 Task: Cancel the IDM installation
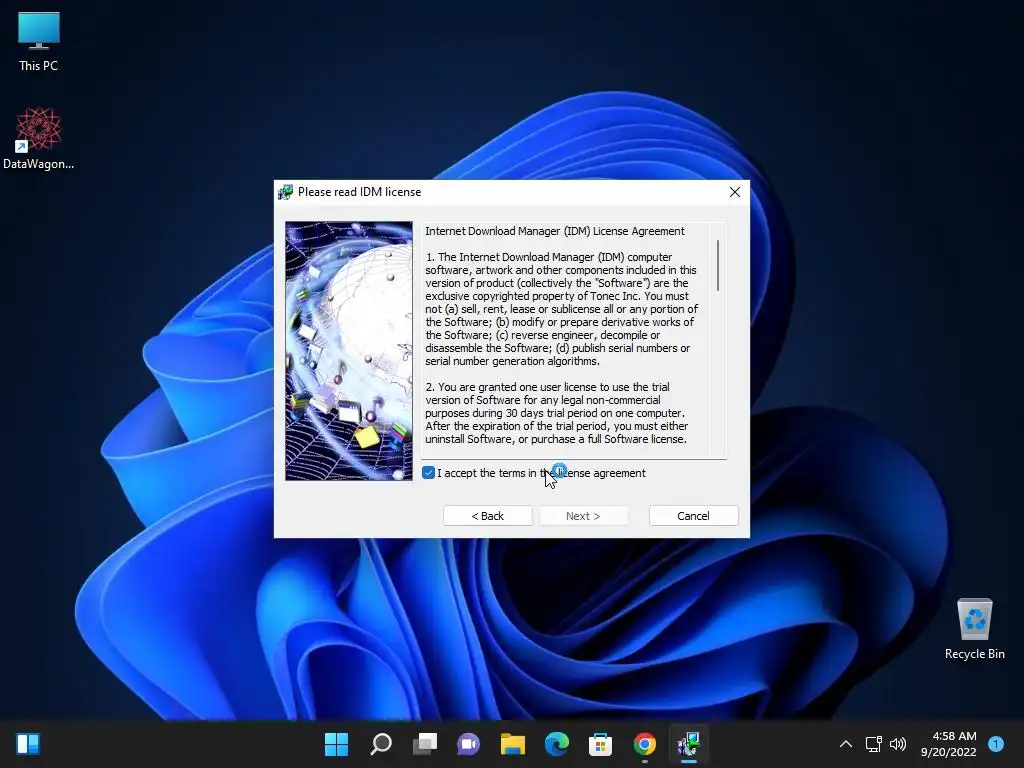694,516
